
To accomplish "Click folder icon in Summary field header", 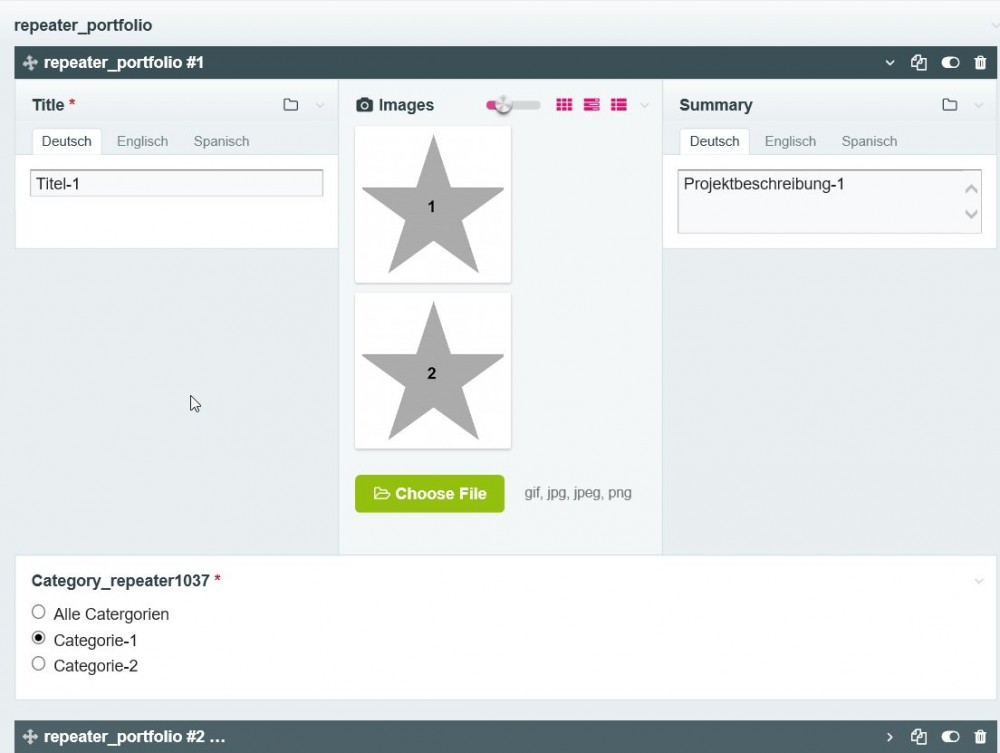I will [x=950, y=105].
